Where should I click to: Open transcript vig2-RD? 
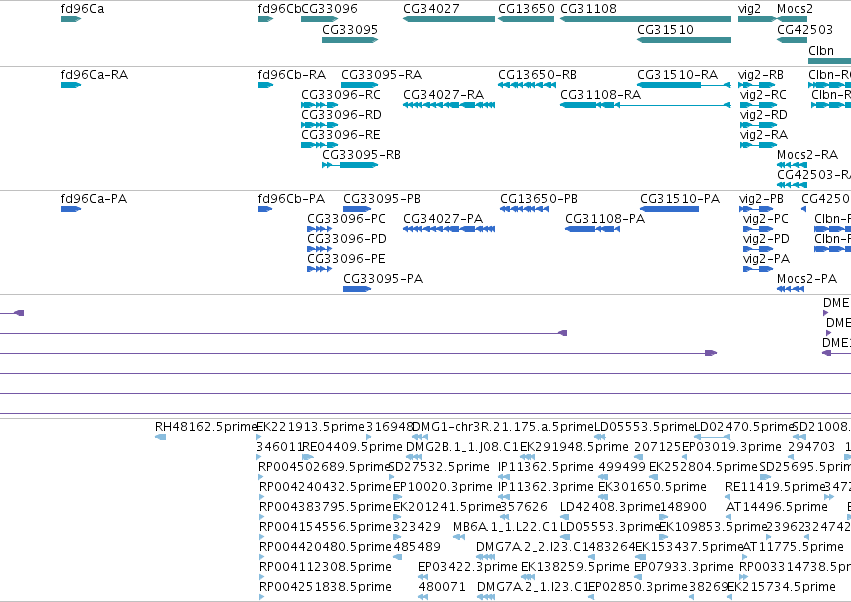[x=758, y=125]
